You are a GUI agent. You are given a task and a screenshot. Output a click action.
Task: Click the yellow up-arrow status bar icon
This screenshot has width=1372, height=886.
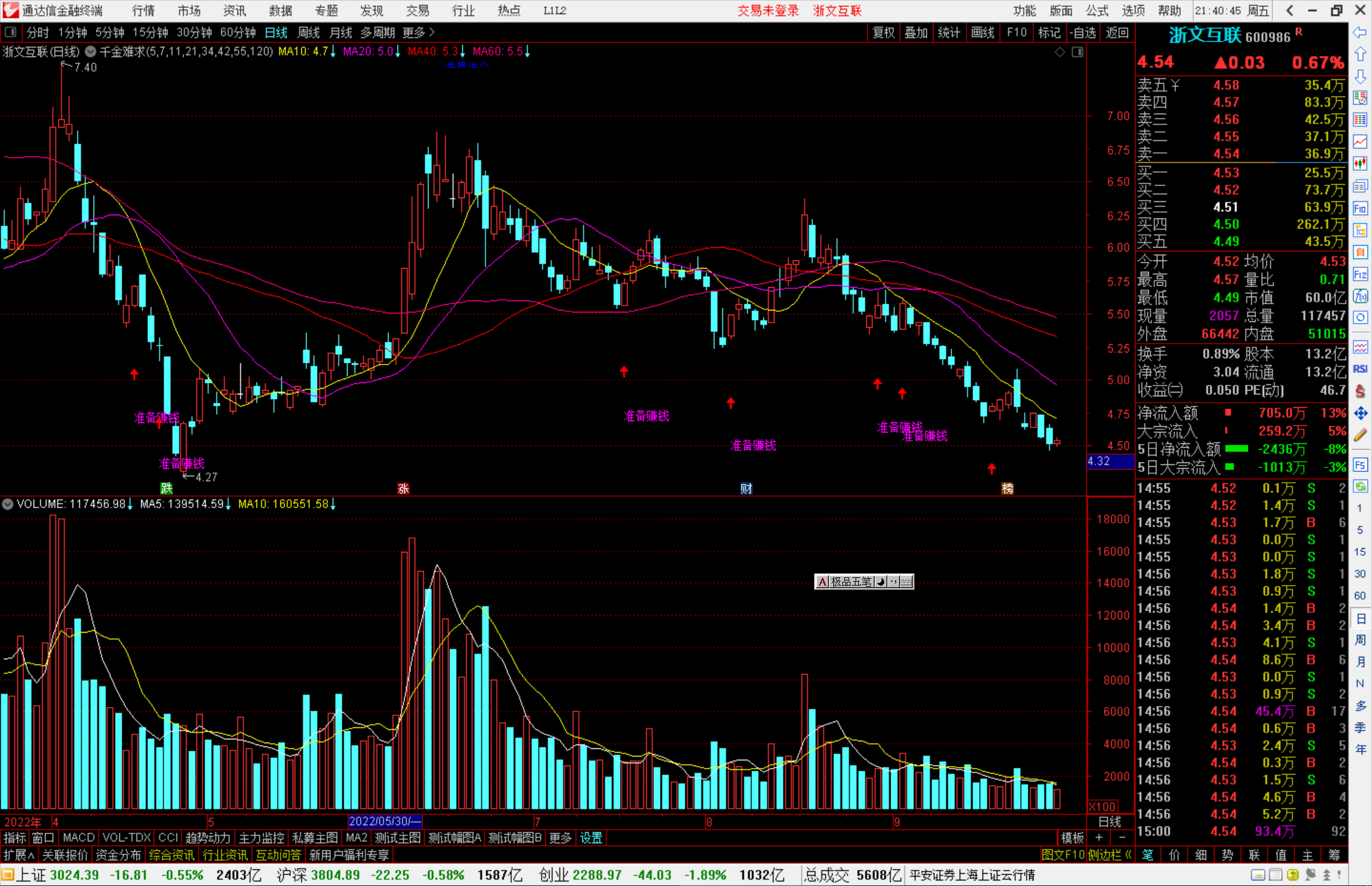(x=1293, y=875)
